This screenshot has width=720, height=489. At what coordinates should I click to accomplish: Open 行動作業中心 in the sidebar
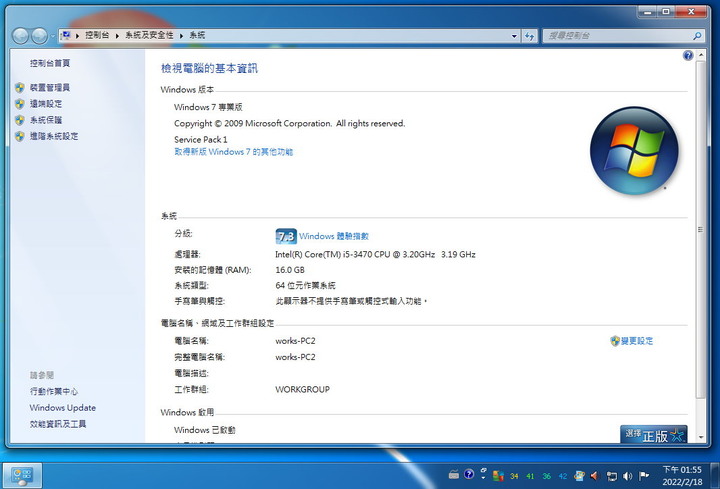54,391
